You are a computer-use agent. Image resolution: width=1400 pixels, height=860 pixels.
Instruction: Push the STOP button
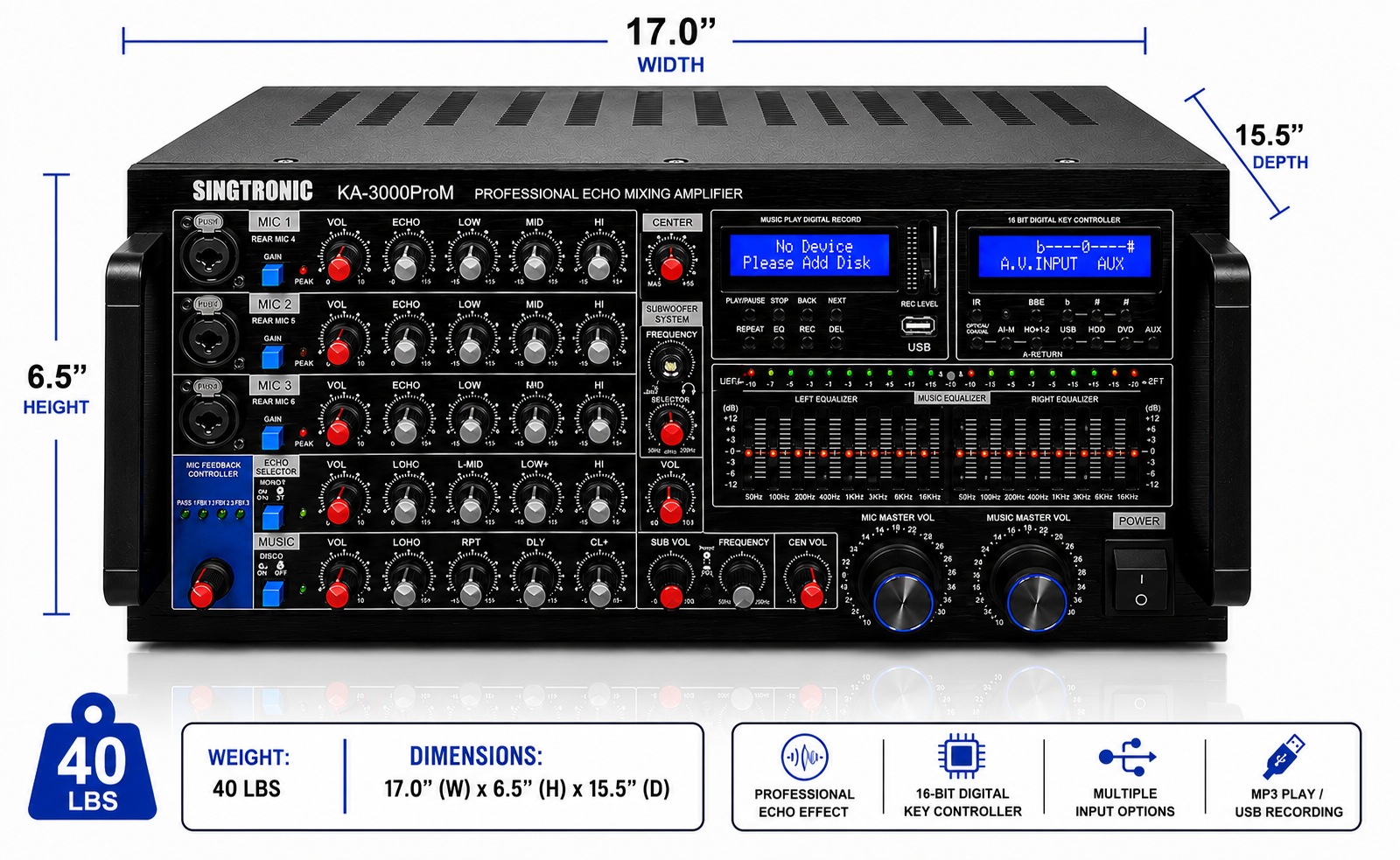pyautogui.click(x=779, y=314)
